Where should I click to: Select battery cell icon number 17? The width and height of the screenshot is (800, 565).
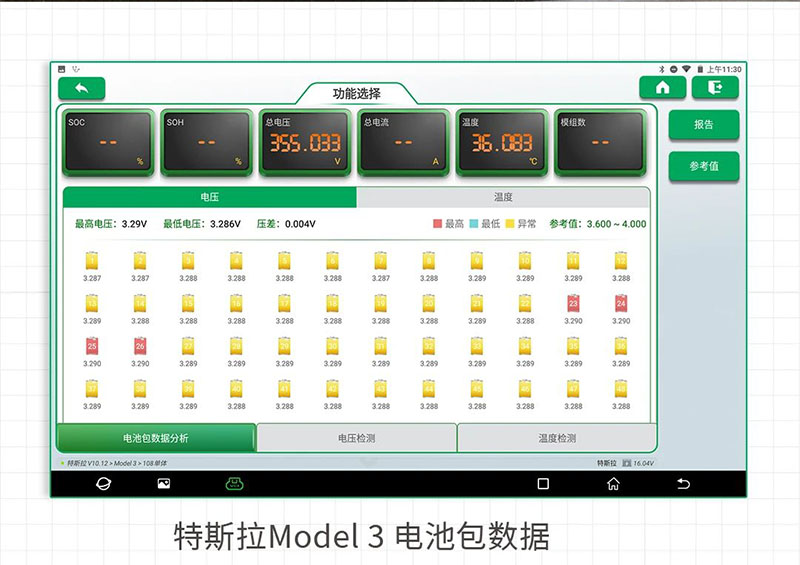(x=284, y=304)
